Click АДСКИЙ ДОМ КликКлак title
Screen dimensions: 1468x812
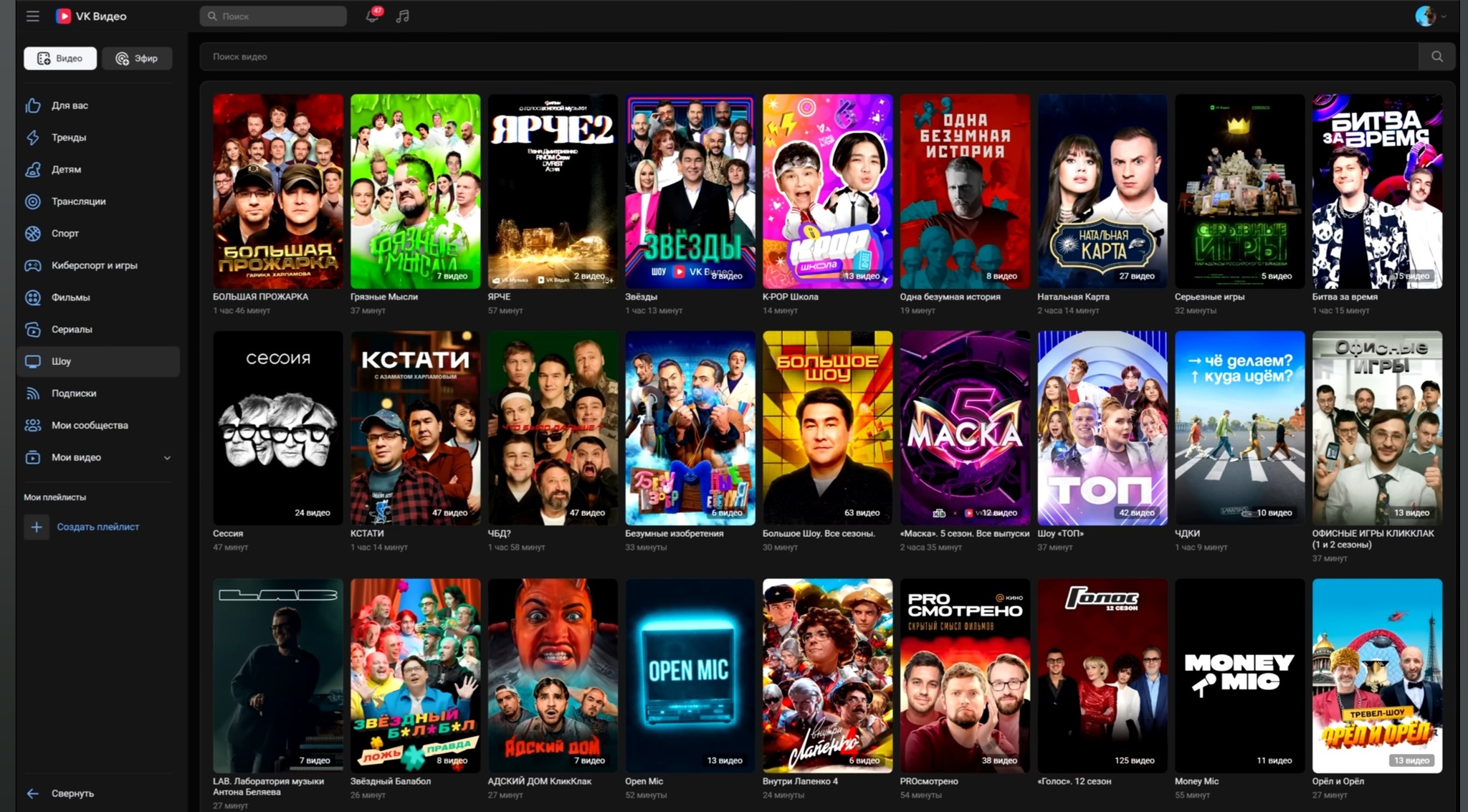(x=540, y=781)
